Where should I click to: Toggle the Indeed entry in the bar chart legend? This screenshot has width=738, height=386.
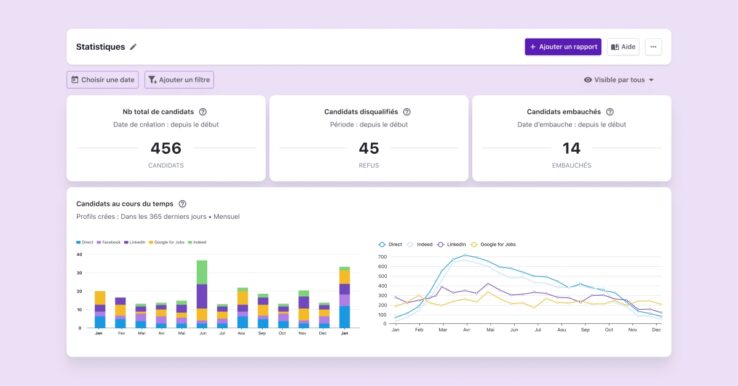pos(197,242)
